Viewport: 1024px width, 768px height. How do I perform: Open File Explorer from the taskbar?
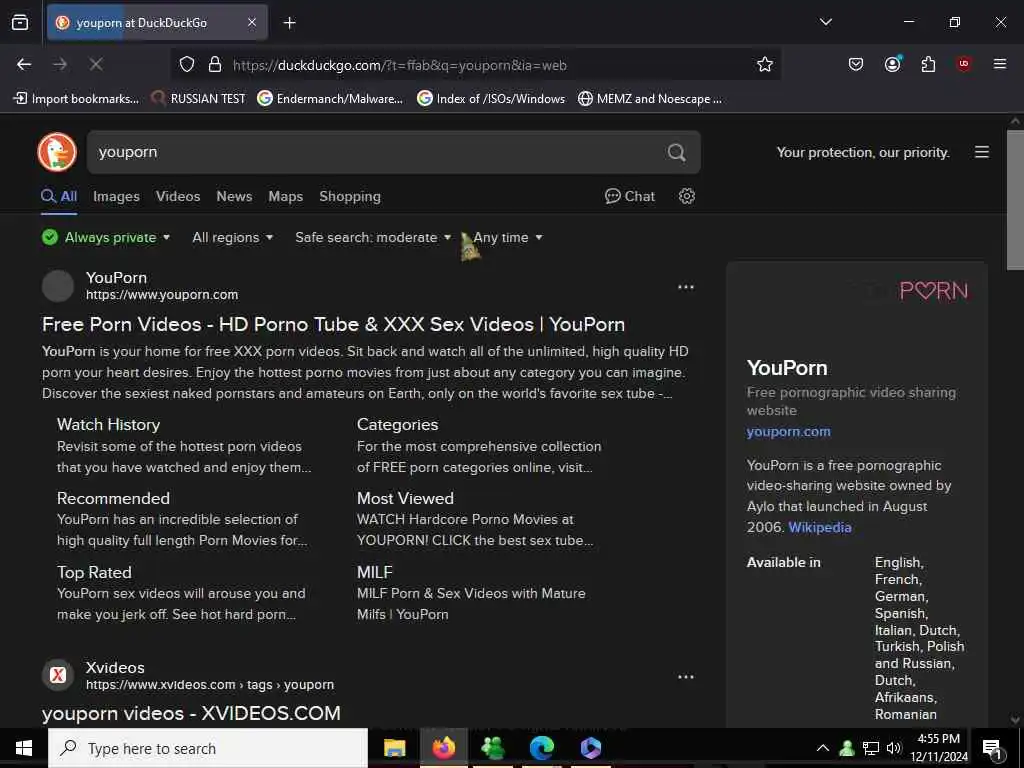click(x=394, y=748)
